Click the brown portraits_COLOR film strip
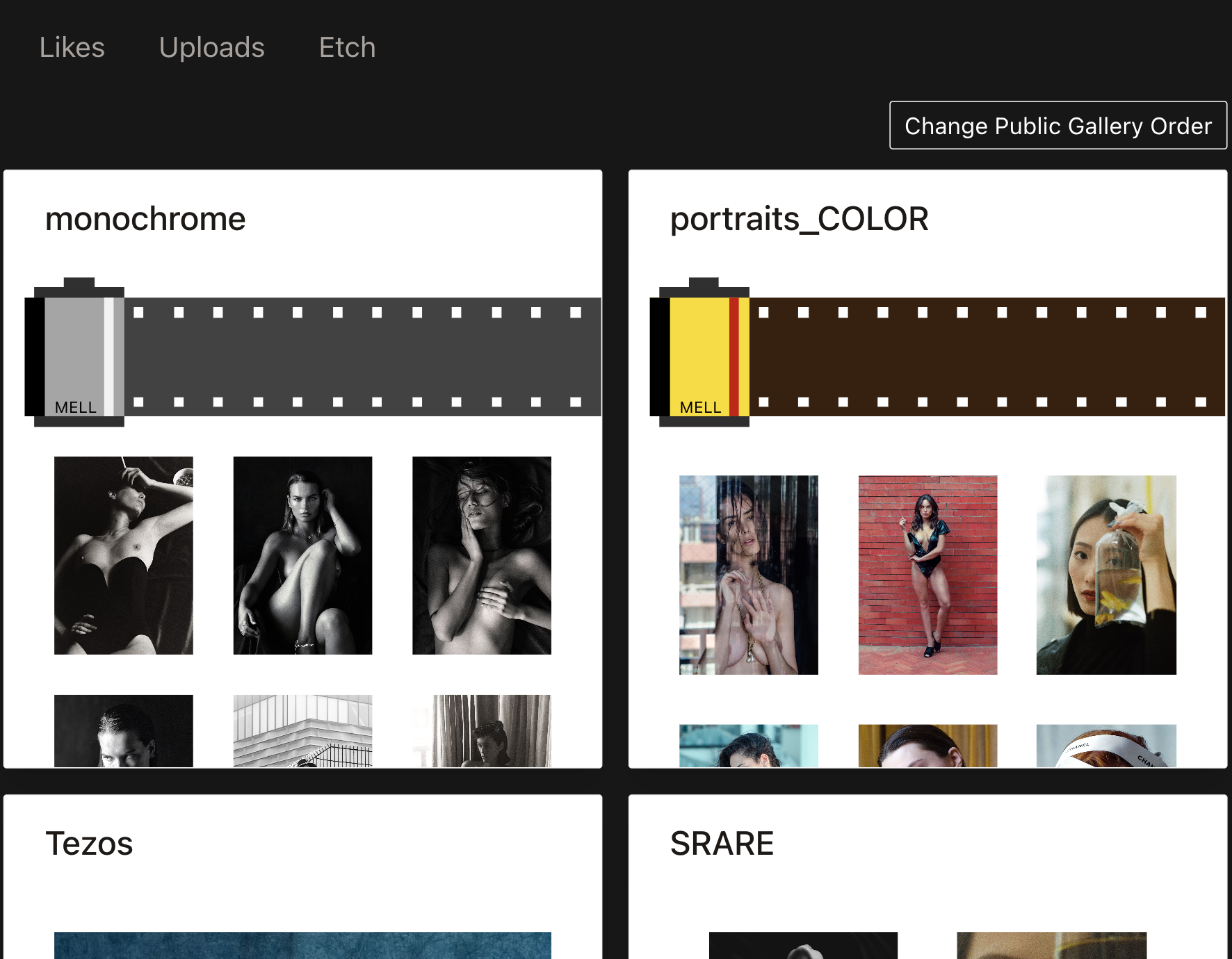The width and height of the screenshot is (1232, 959). tap(987, 357)
